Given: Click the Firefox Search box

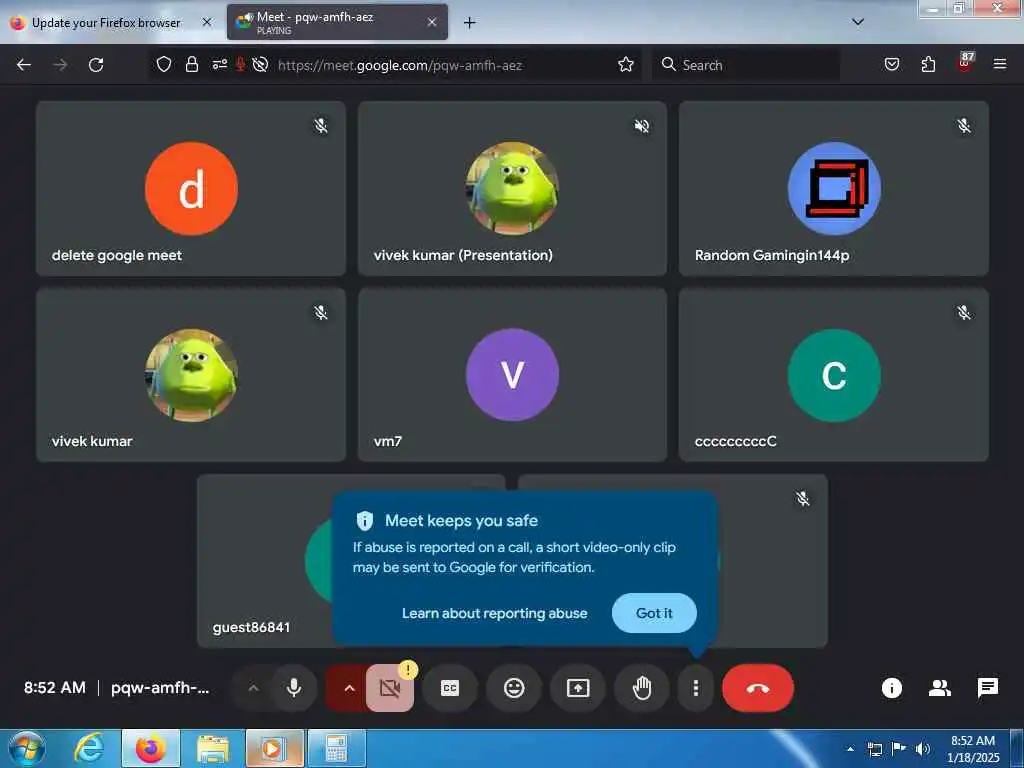Looking at the screenshot, I should 746,65.
